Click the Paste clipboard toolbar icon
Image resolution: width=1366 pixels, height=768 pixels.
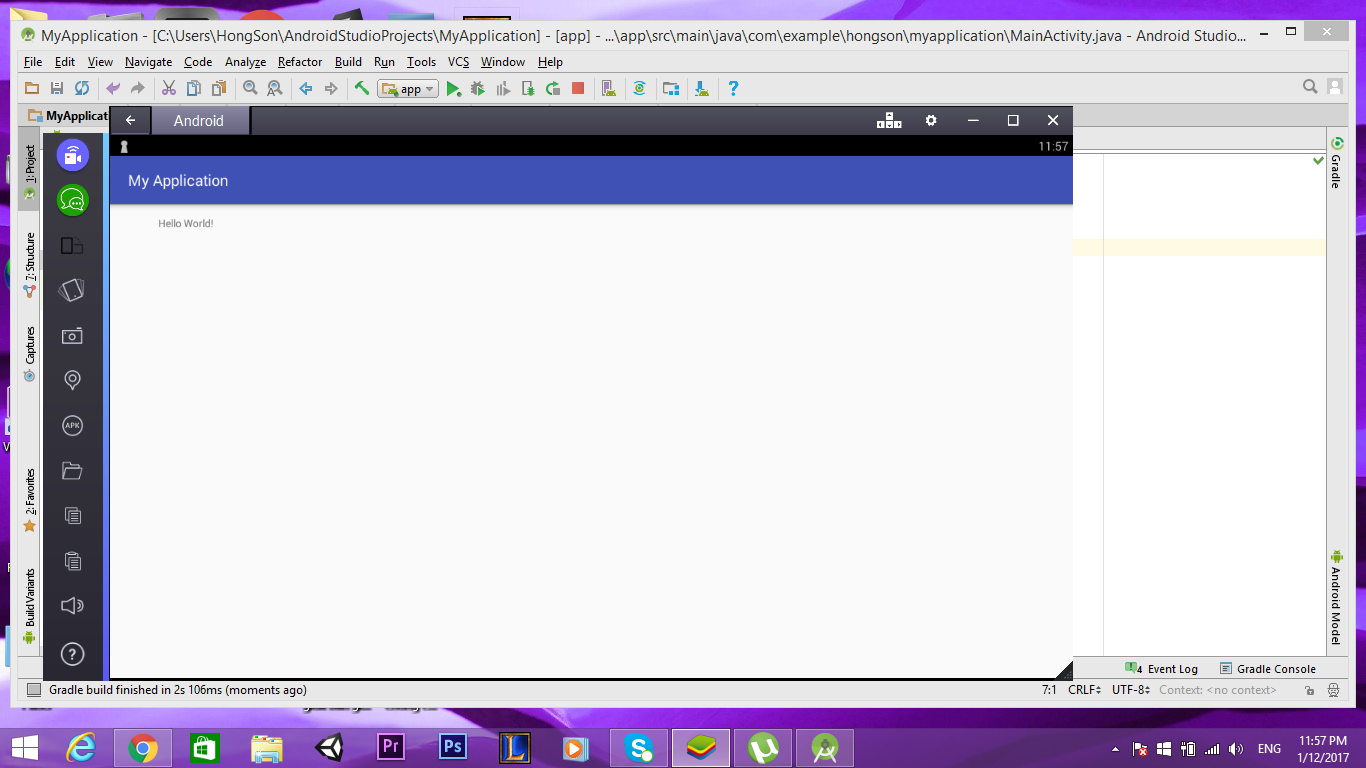(219, 88)
